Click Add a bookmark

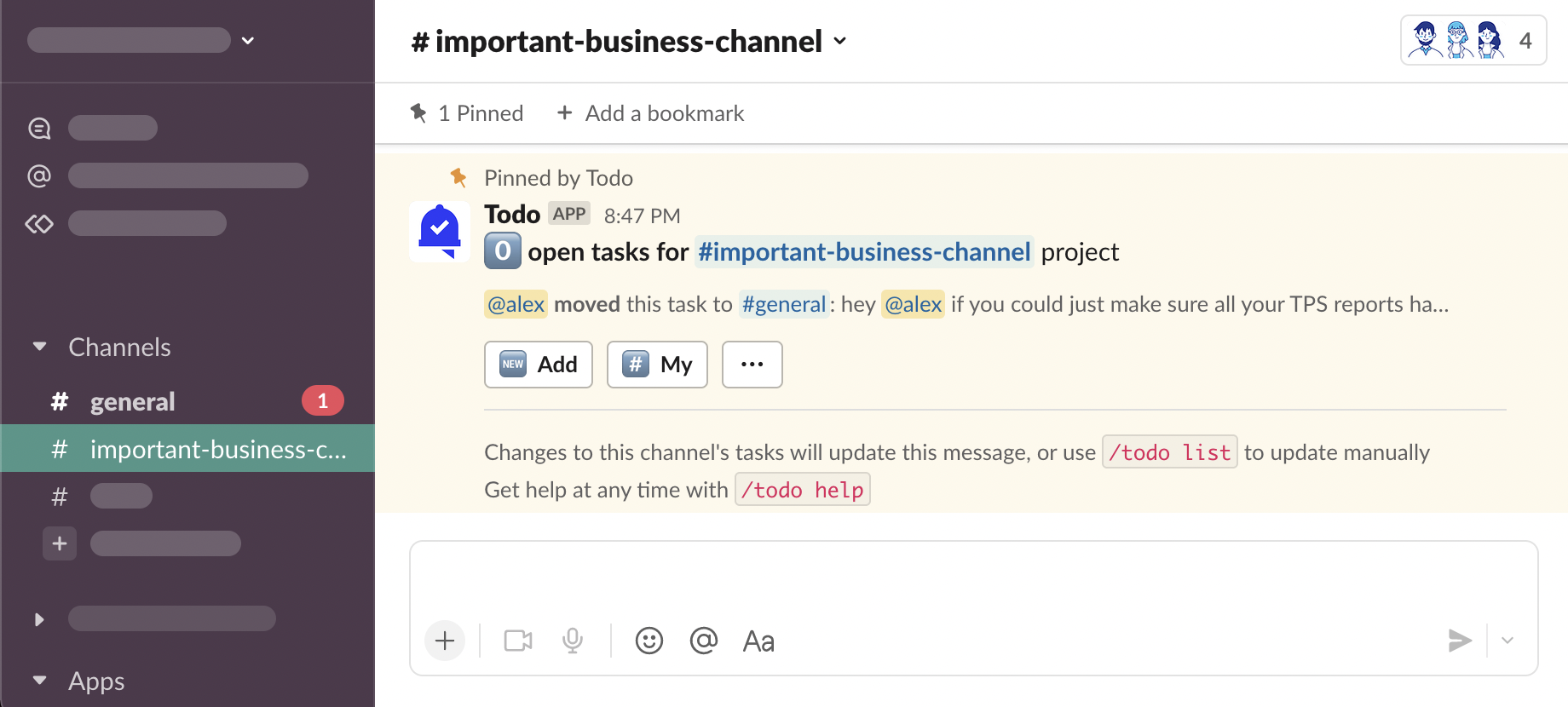coord(650,113)
